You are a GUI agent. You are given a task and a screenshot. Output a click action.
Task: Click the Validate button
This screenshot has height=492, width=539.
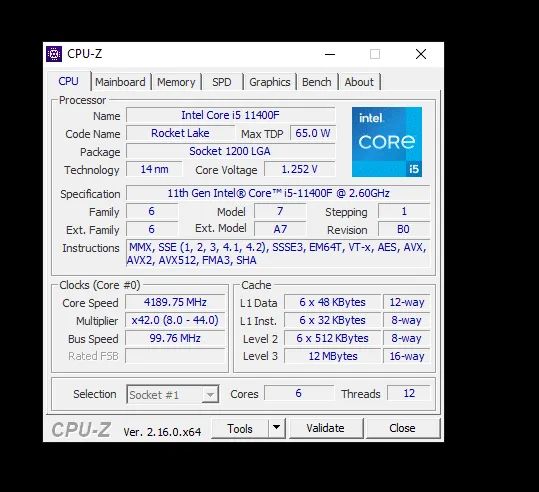pyautogui.click(x=326, y=428)
